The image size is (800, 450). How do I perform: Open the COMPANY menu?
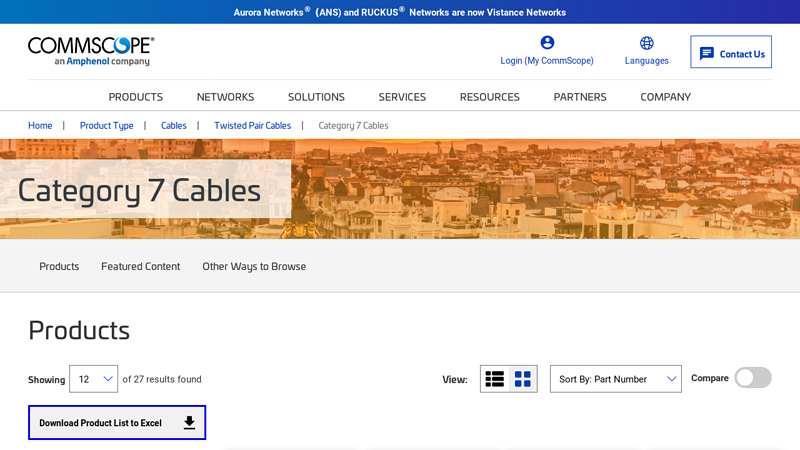coord(665,97)
